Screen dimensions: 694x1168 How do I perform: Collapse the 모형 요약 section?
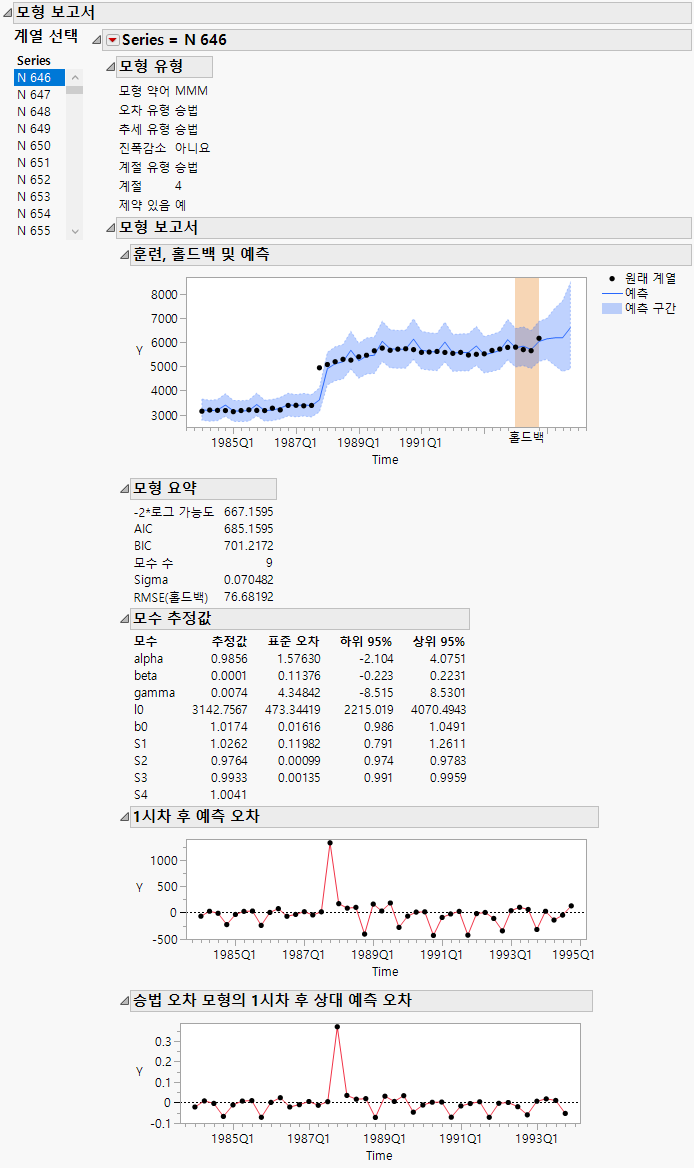click(x=125, y=489)
